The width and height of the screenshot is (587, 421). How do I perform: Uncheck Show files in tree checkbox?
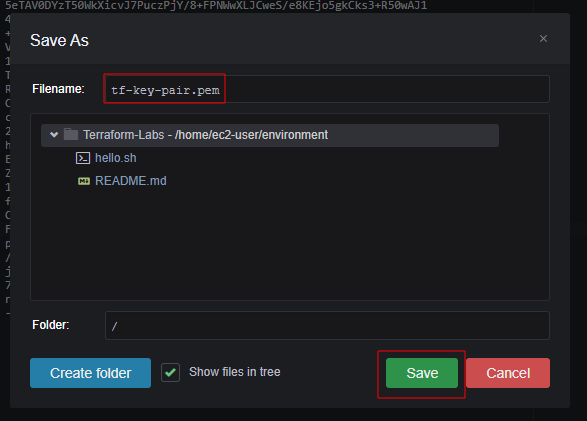tap(170, 372)
